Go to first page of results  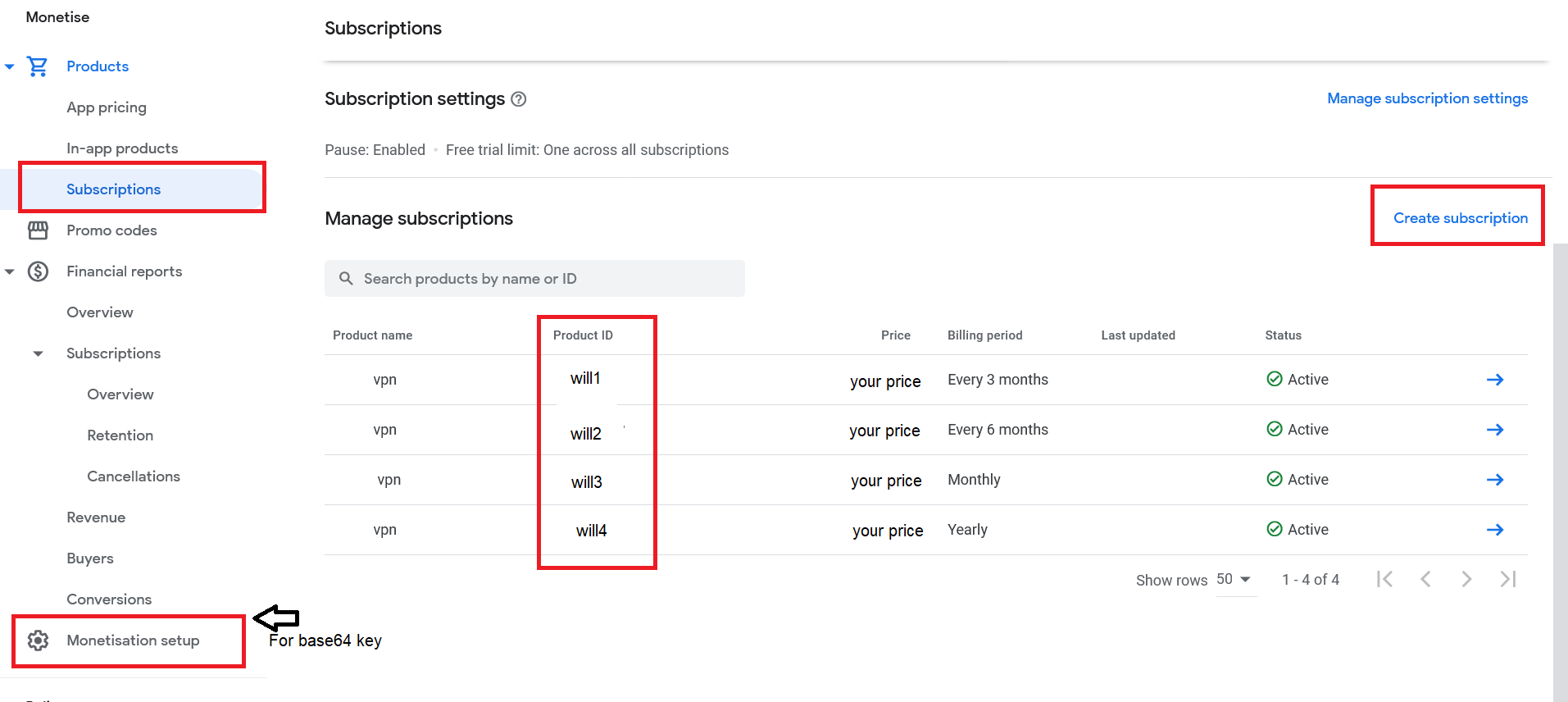(x=1384, y=580)
